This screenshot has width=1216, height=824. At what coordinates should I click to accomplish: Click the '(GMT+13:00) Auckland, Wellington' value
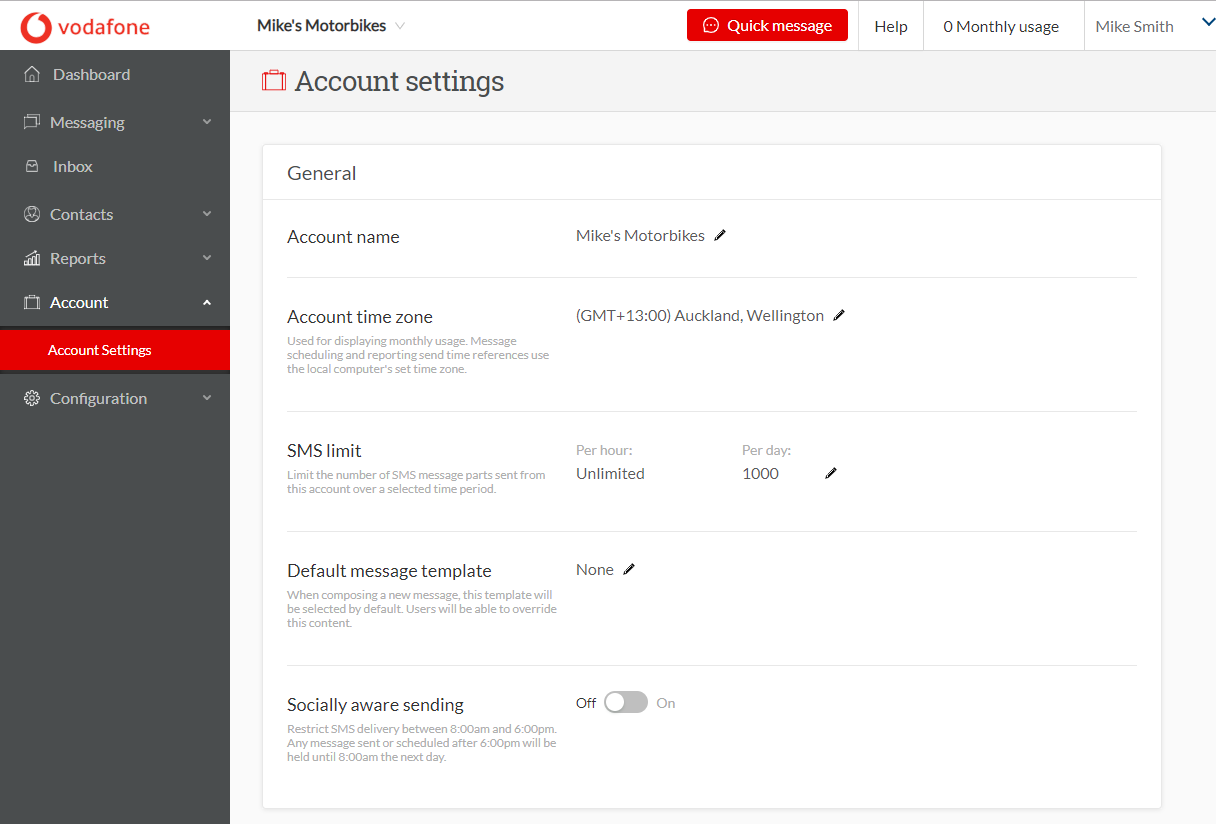coord(700,316)
